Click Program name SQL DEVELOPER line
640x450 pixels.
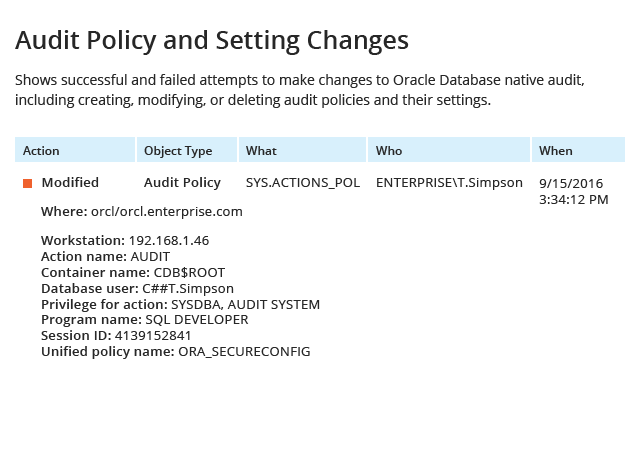144,319
